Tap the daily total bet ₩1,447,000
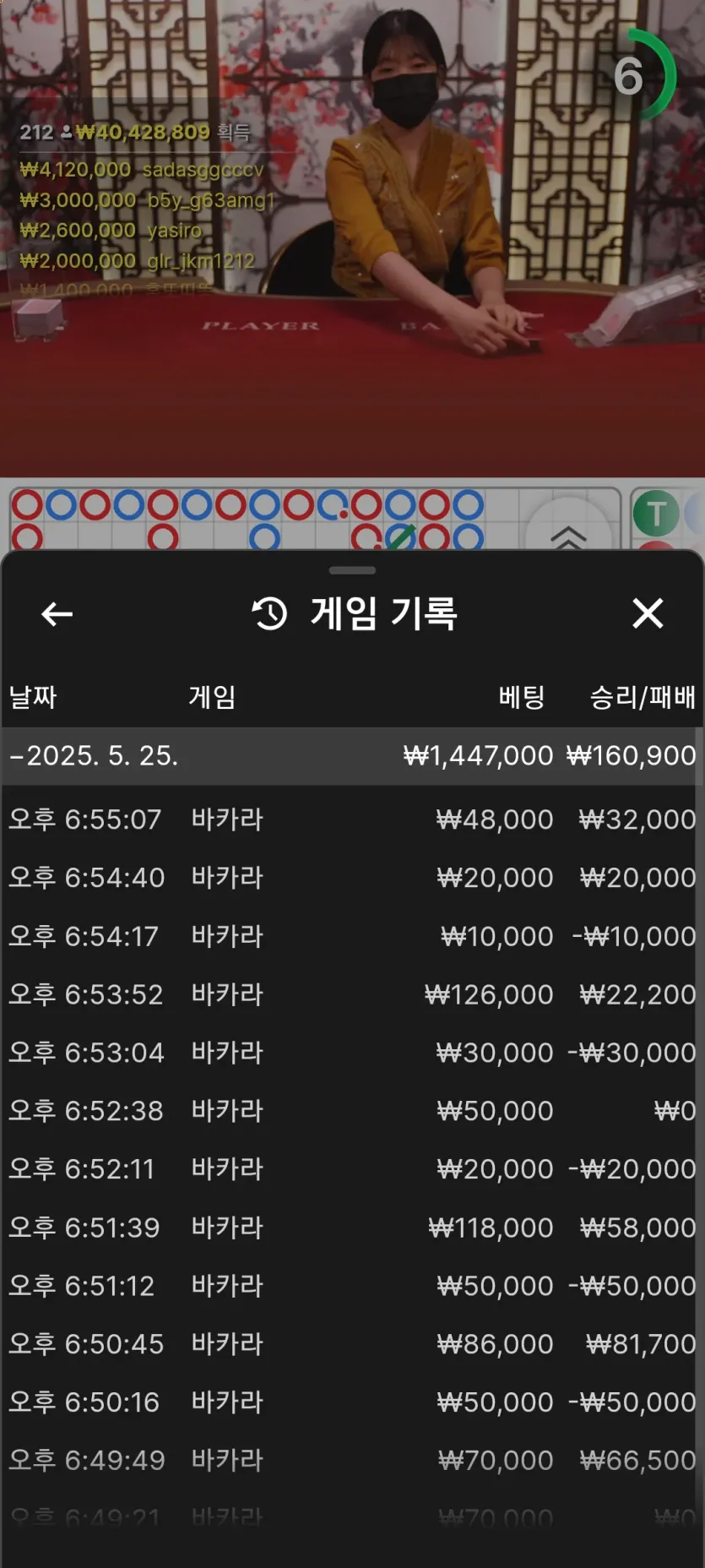The width and height of the screenshot is (705, 1568). 478,755
